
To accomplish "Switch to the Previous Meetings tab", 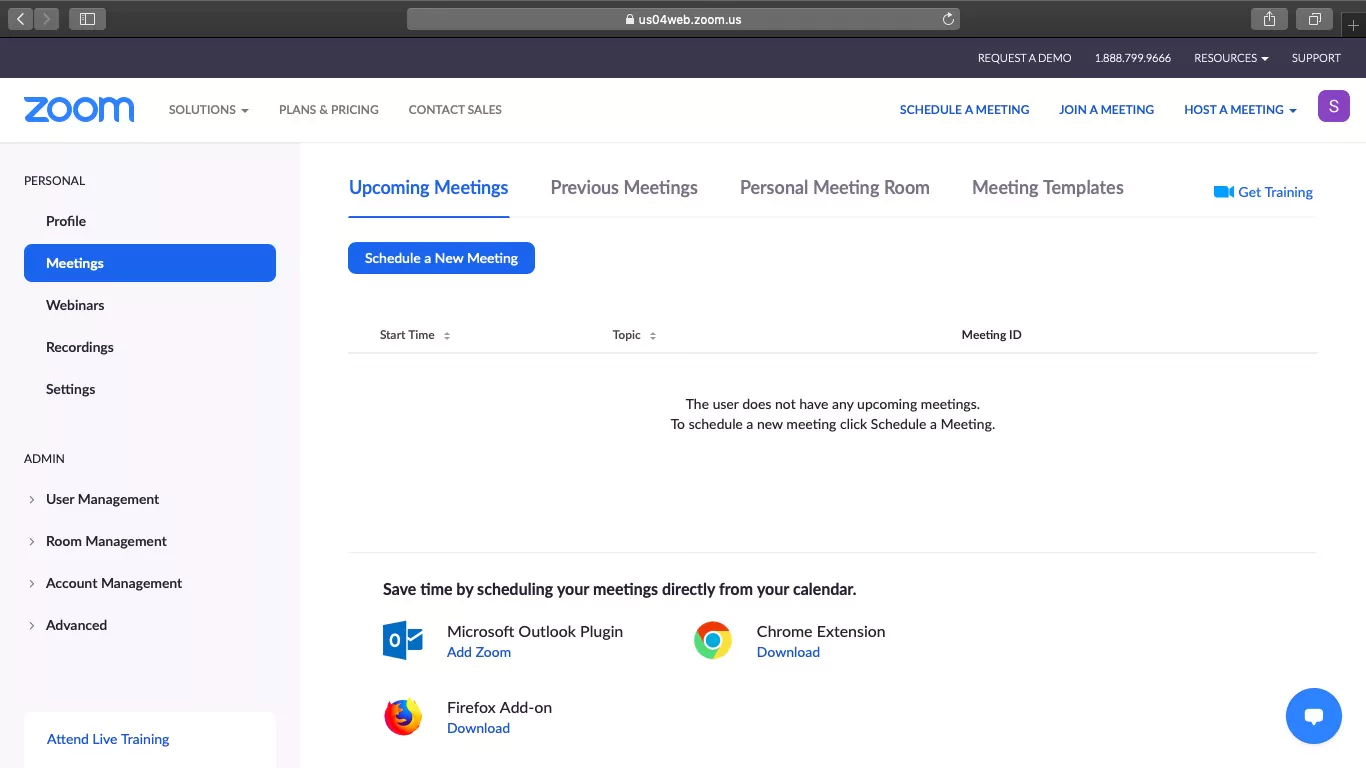I will point(624,188).
